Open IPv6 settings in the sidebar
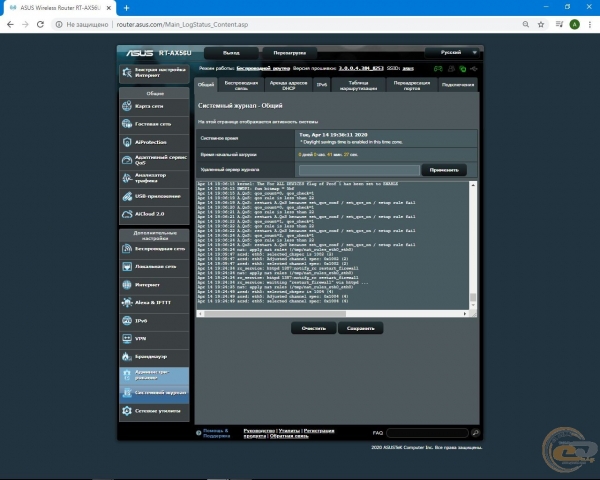The image size is (600, 480). pyautogui.click(x=154, y=321)
